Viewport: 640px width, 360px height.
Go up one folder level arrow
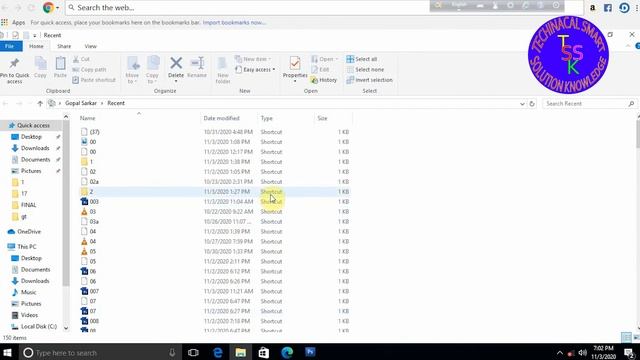(x=40, y=104)
